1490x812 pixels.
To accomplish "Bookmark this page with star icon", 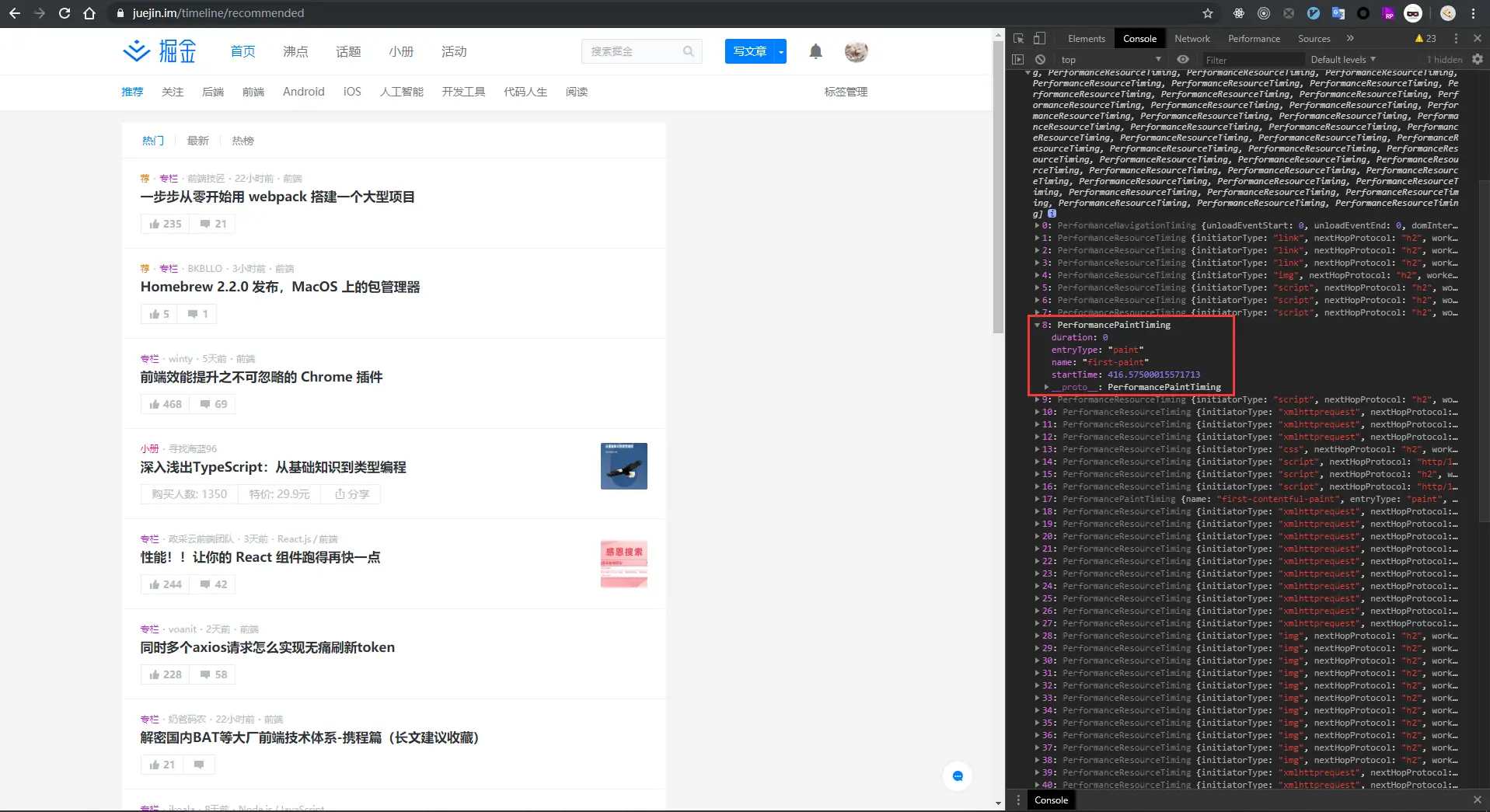I will 1208,13.
